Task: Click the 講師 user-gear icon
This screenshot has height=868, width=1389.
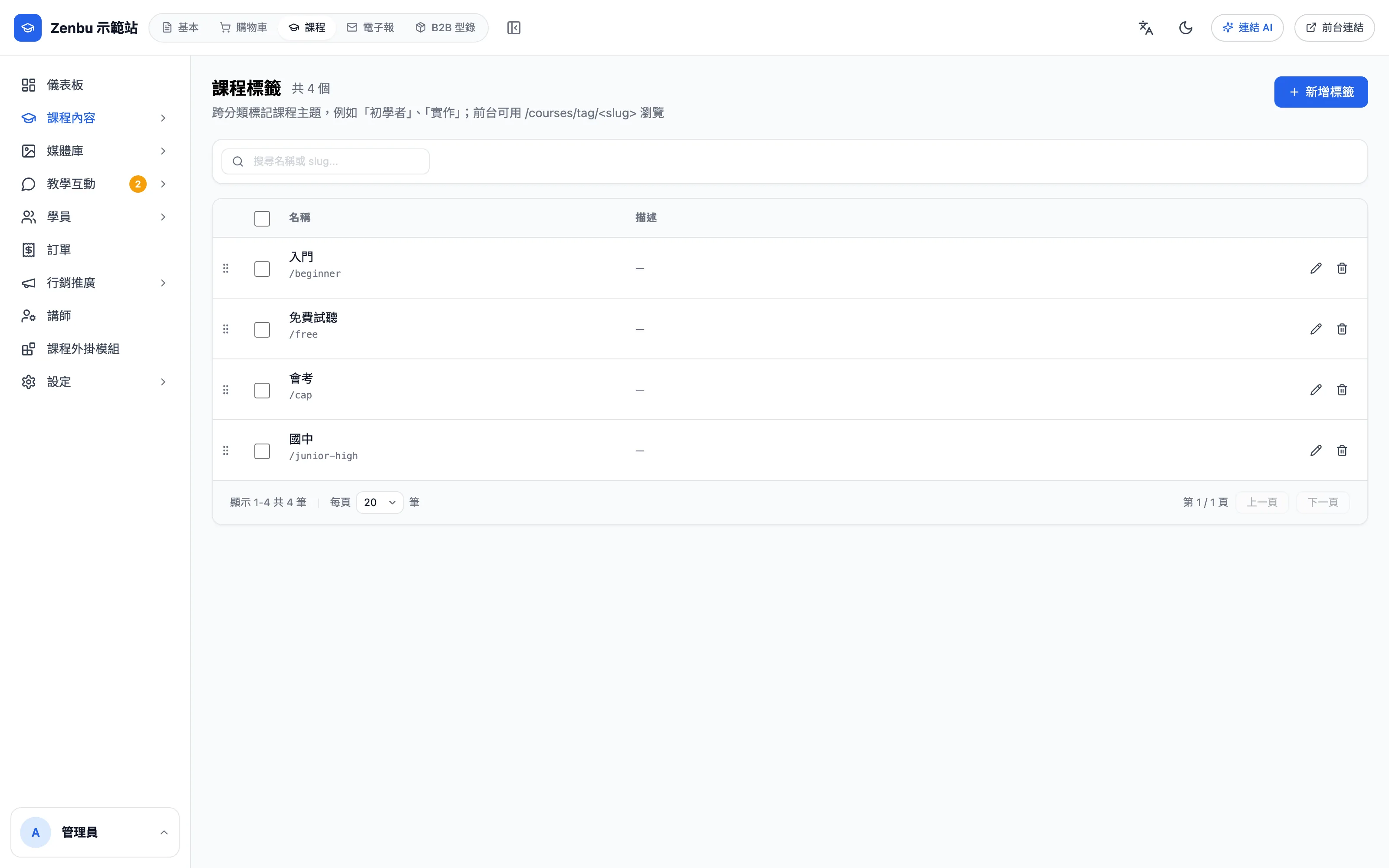Action: click(x=29, y=316)
